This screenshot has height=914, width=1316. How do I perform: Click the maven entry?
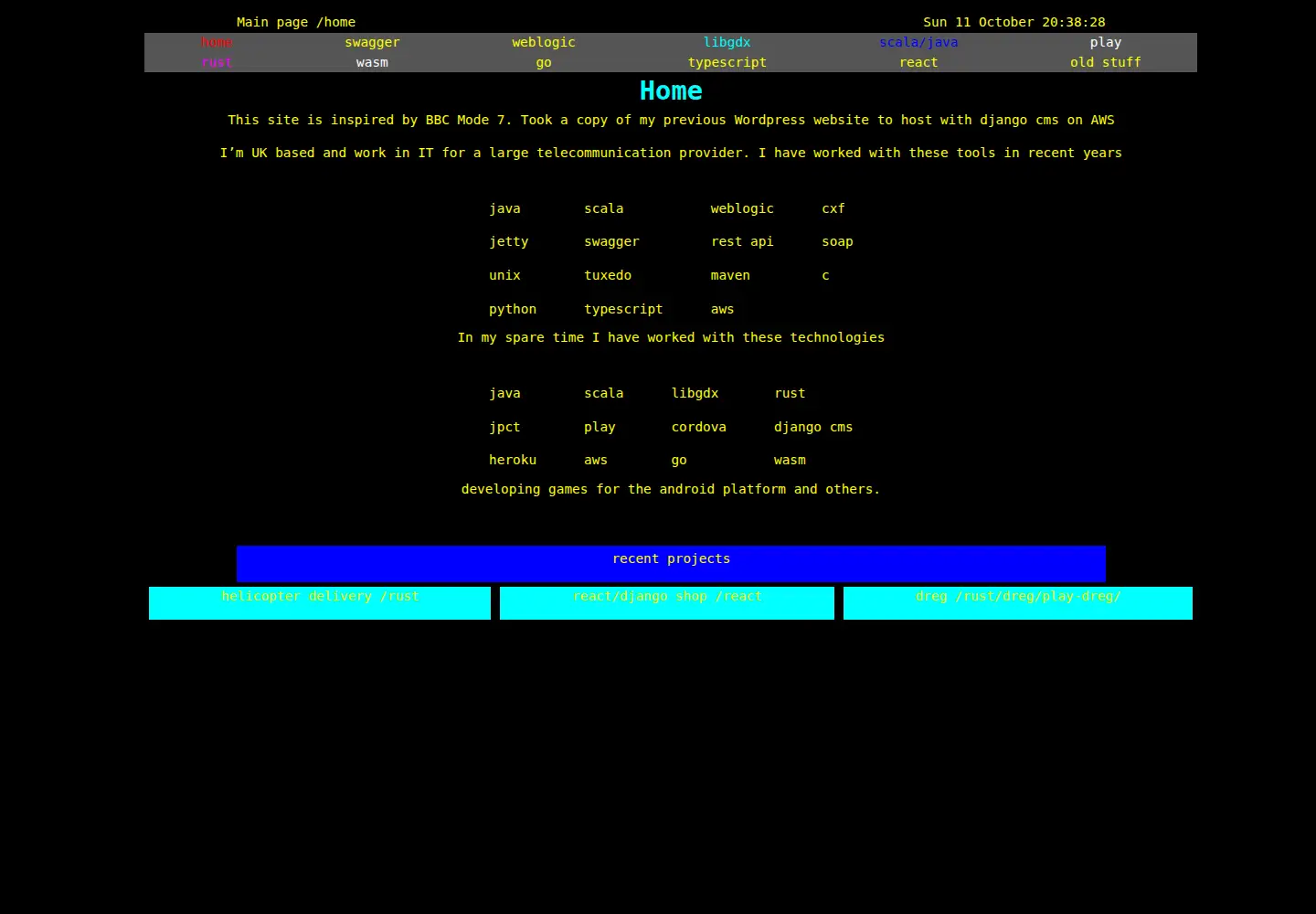[730, 275]
